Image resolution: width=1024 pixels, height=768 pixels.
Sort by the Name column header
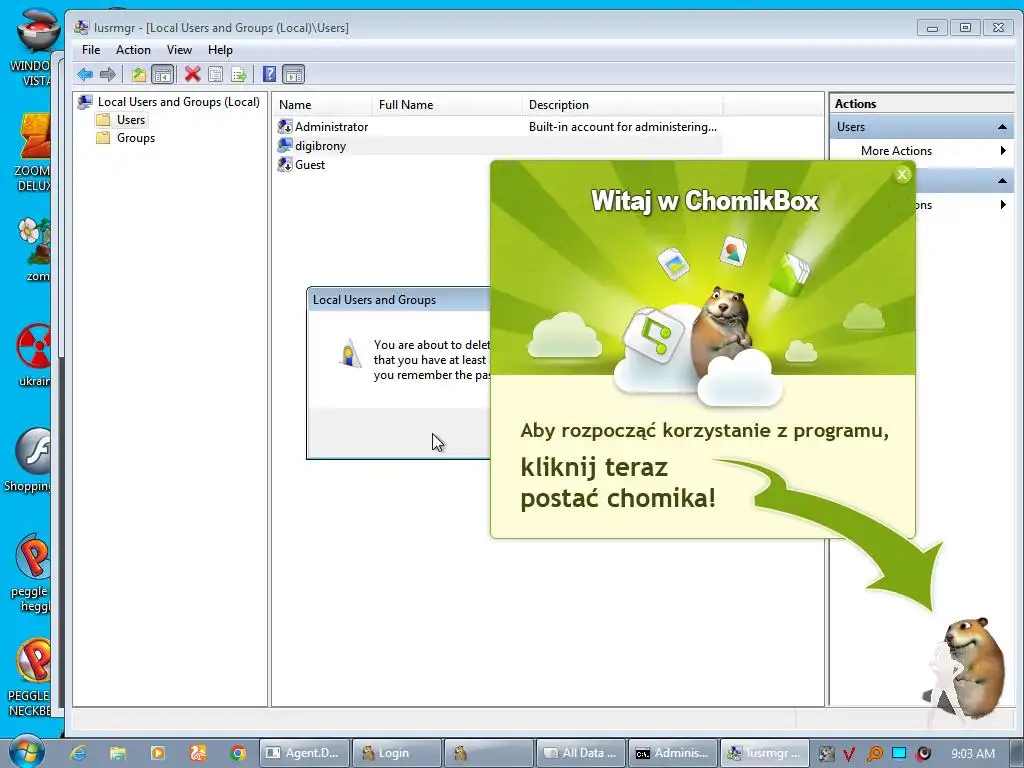(x=323, y=104)
